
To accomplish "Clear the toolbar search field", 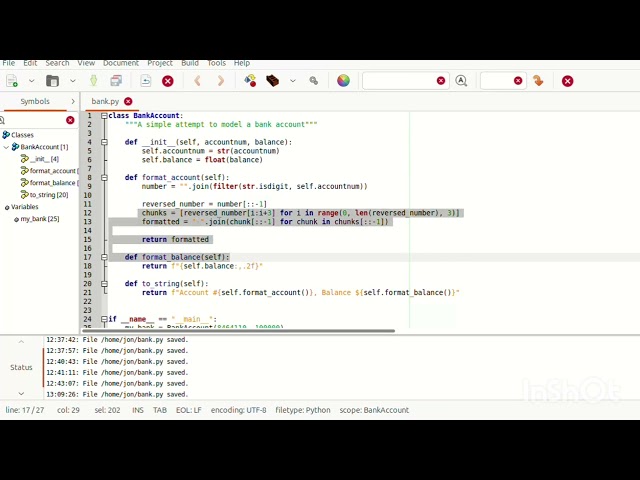I will point(441,81).
